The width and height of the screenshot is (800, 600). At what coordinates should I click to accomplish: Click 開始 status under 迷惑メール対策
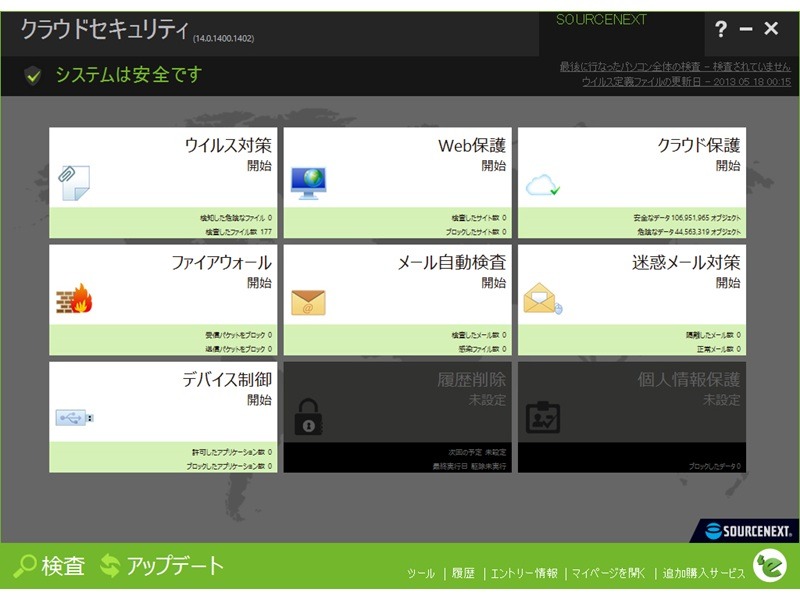pos(728,283)
